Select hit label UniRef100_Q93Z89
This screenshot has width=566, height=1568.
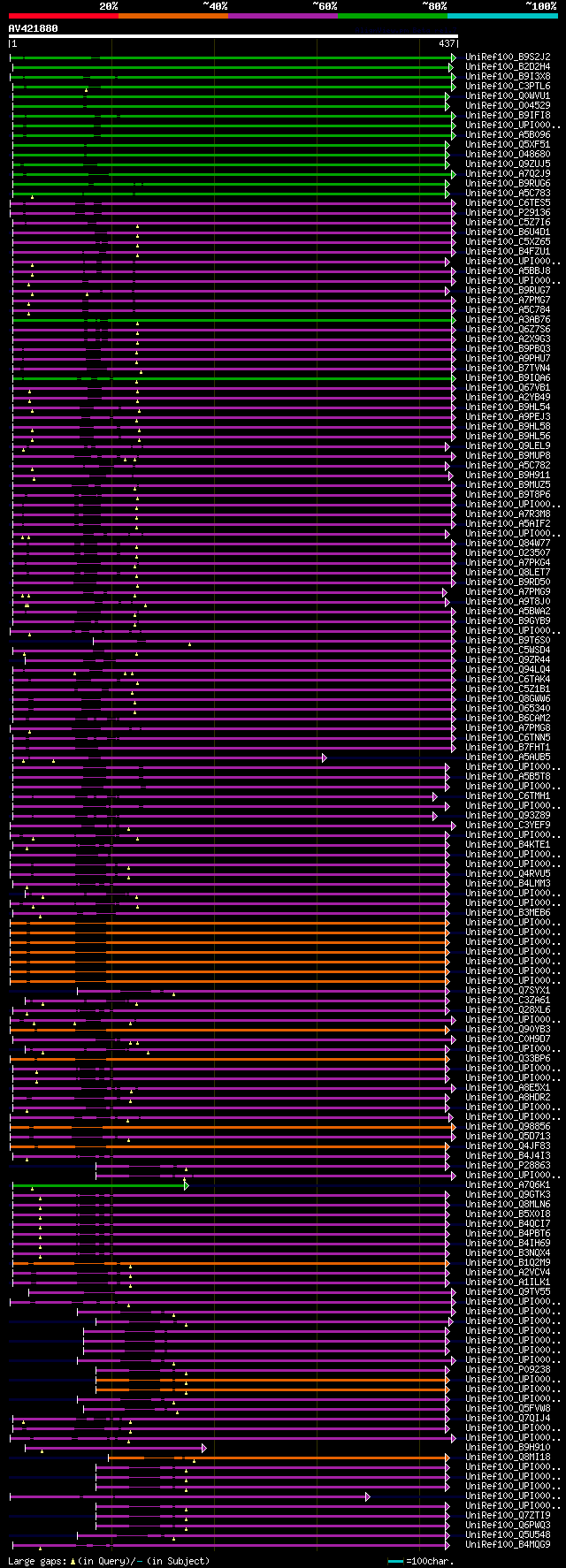coord(508,815)
